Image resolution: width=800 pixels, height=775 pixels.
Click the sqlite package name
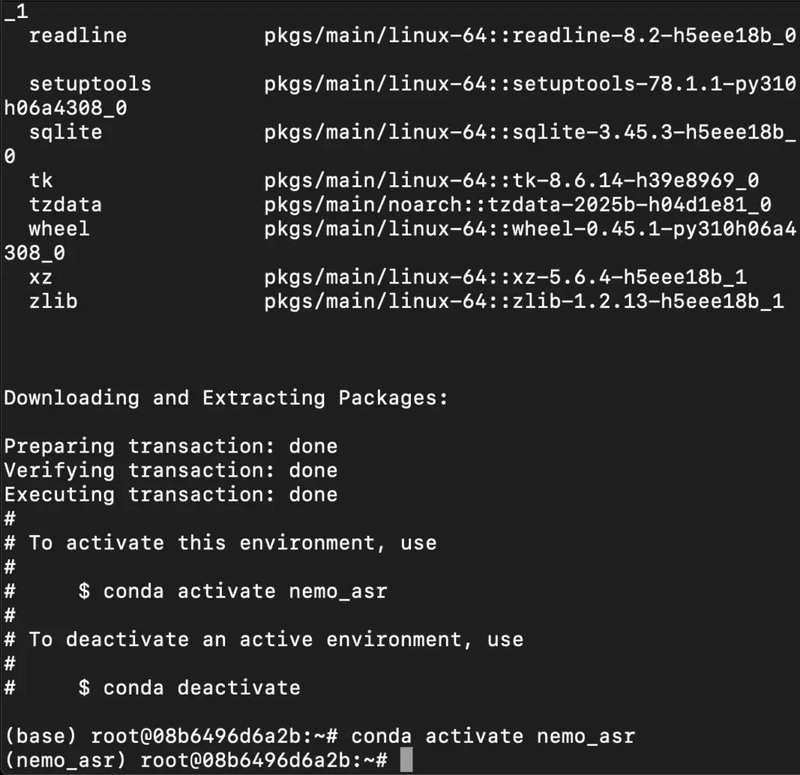[x=66, y=132]
